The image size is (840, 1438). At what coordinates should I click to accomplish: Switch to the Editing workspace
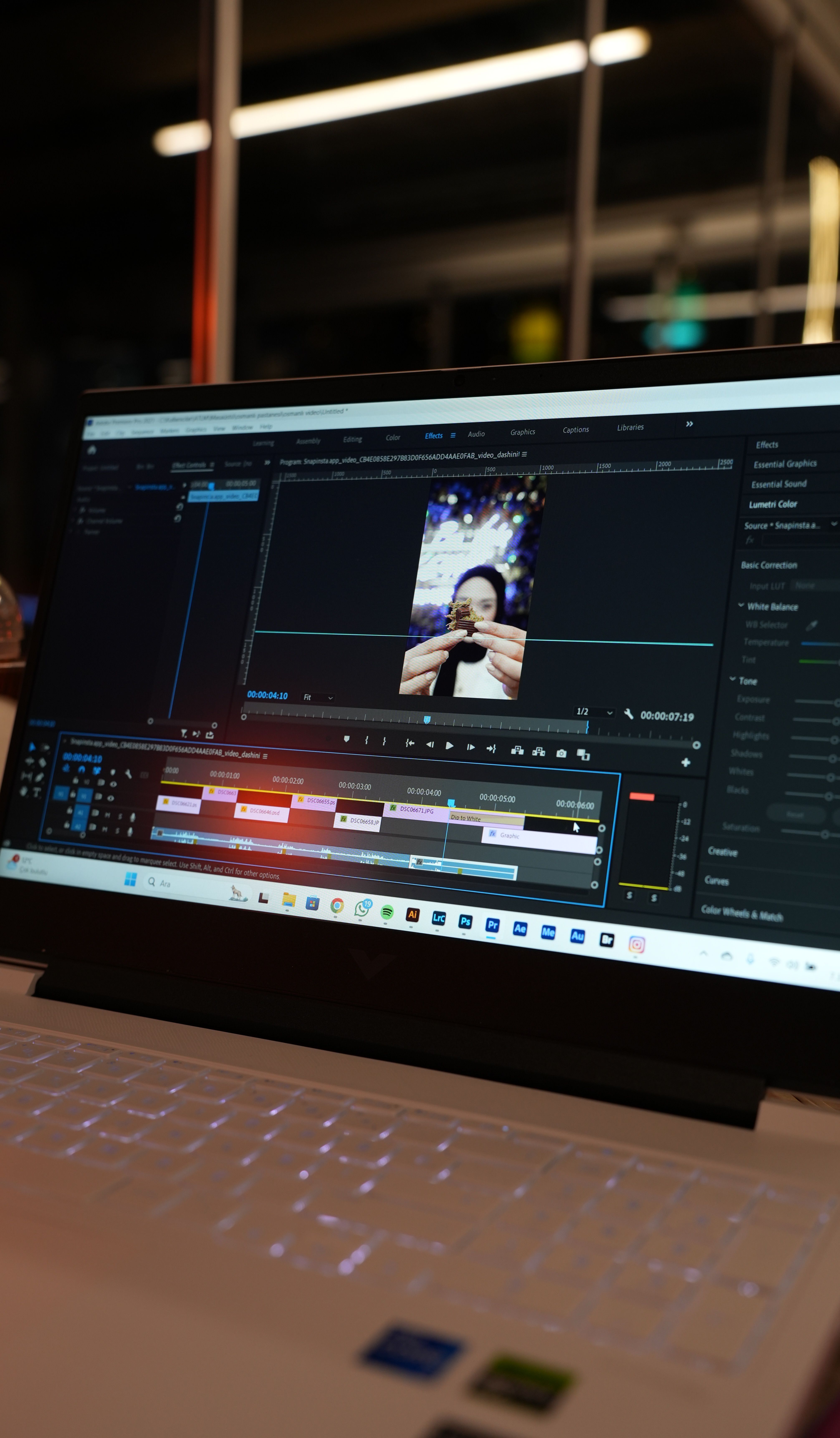[x=352, y=439]
